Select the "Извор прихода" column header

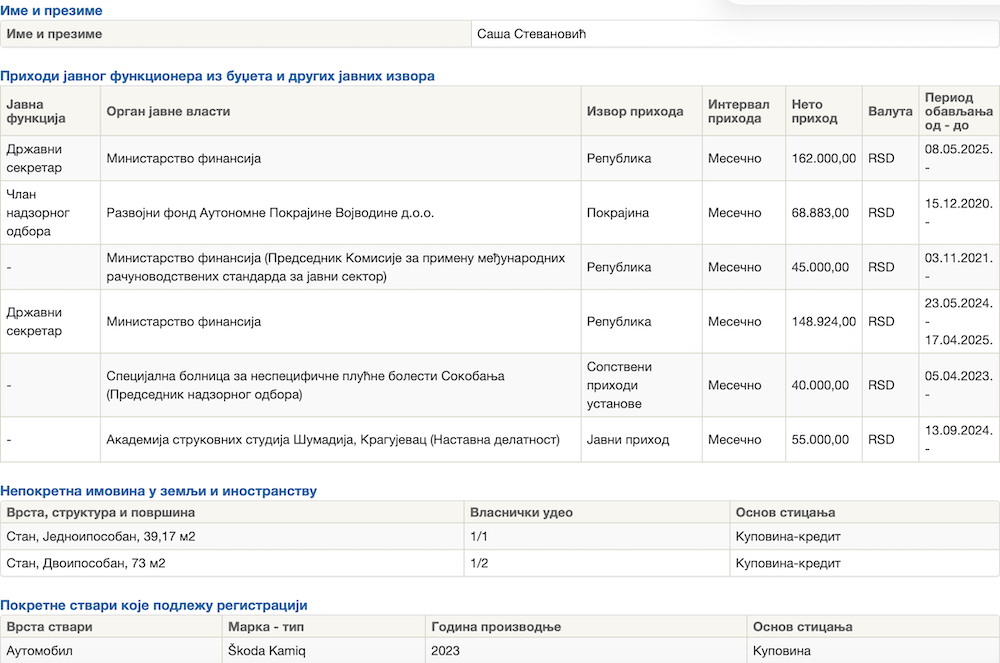[x=635, y=111]
